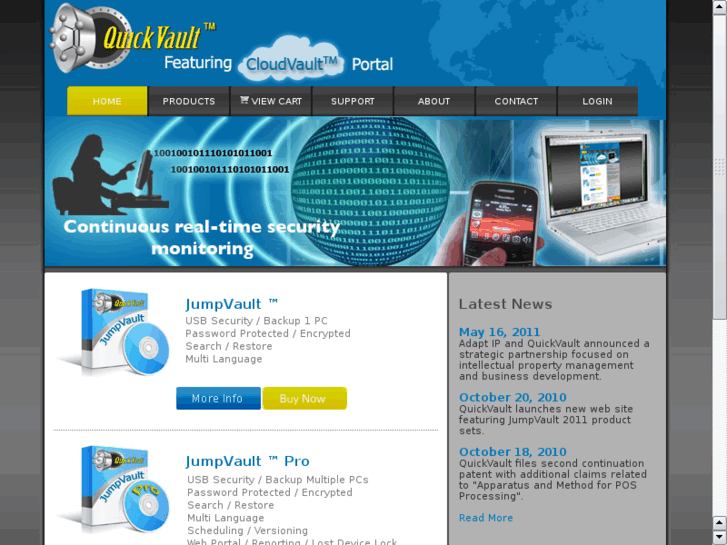This screenshot has height=545, width=727.
Task: Click the shopping cart icon in View Cart
Action: coord(244,100)
